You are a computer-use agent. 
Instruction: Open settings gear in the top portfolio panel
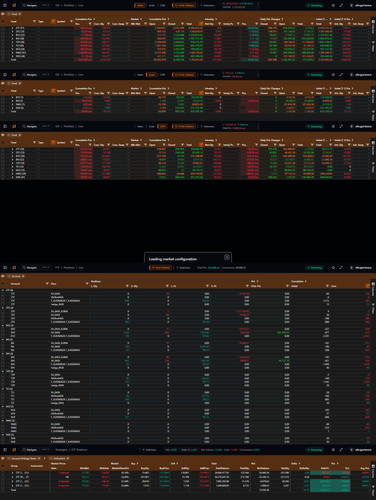click(333, 5)
